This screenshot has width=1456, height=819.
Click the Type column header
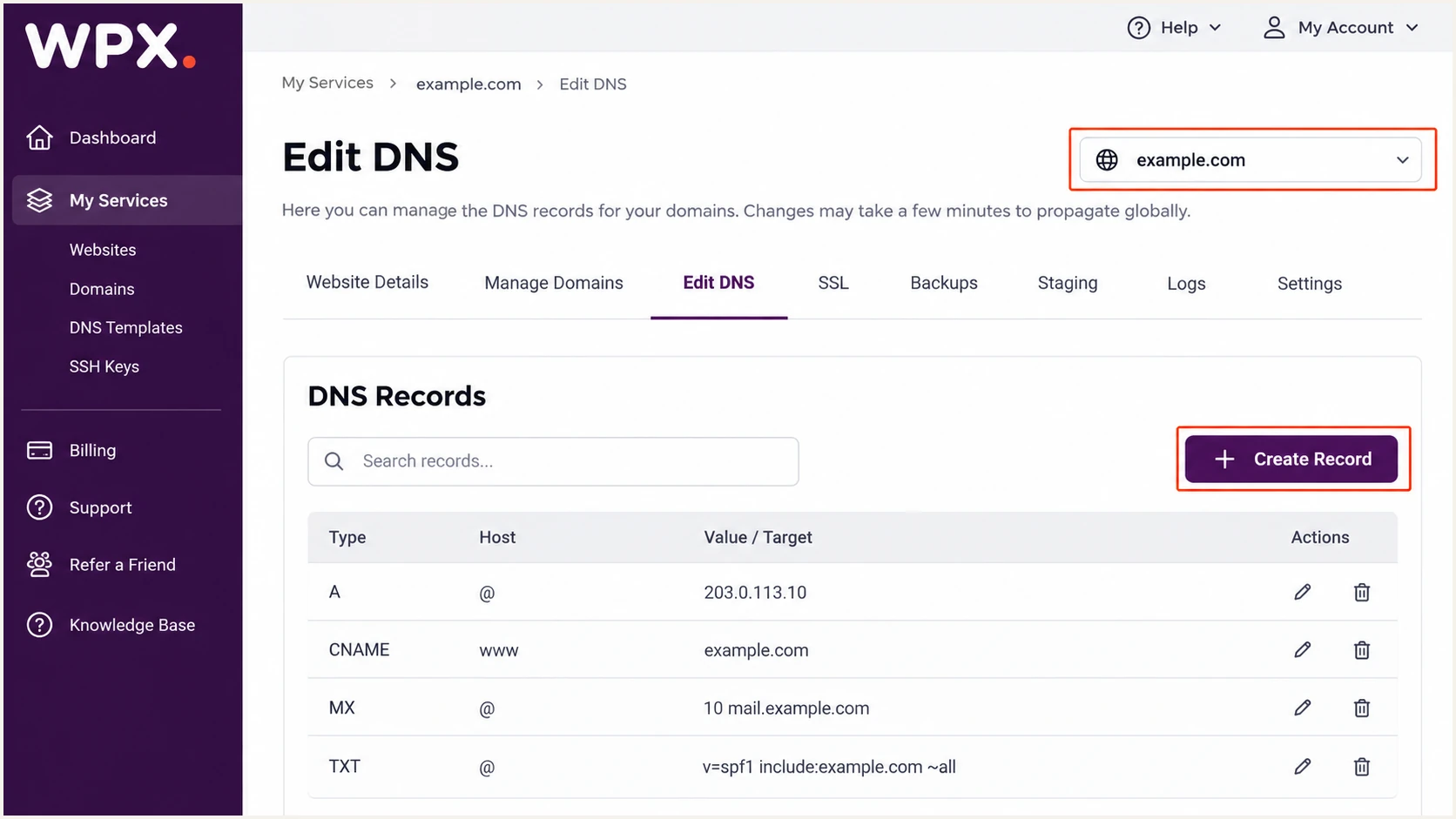click(347, 538)
